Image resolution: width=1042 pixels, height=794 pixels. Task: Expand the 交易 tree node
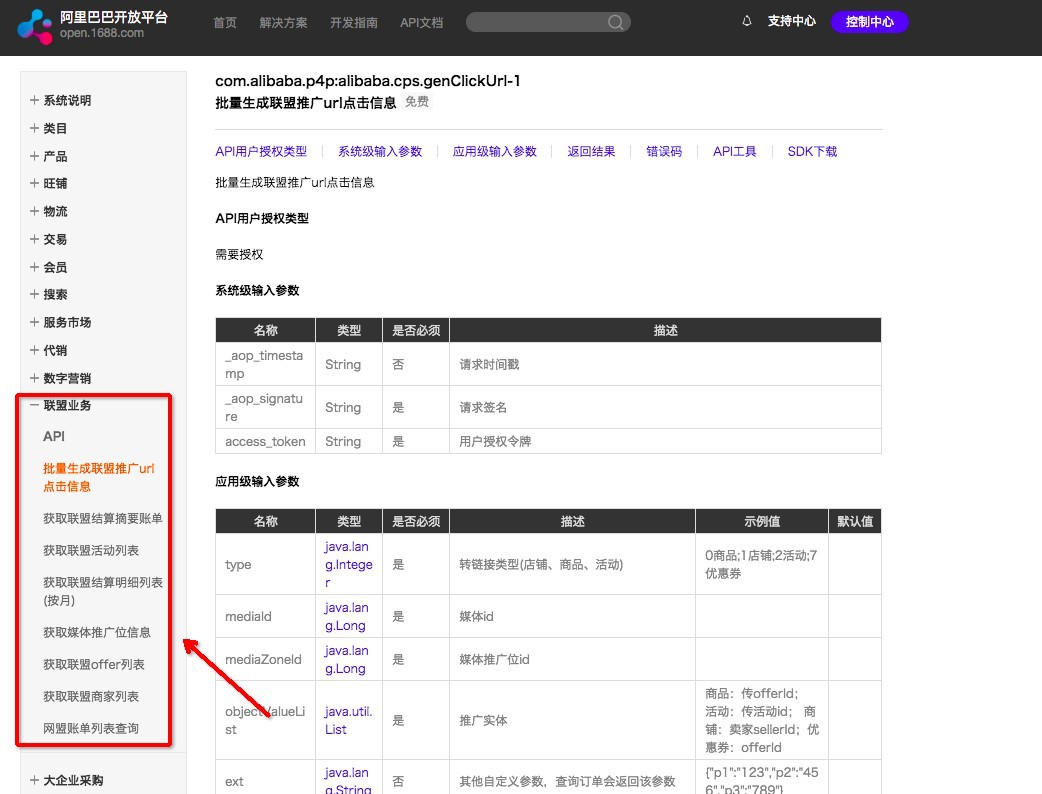(x=34, y=239)
